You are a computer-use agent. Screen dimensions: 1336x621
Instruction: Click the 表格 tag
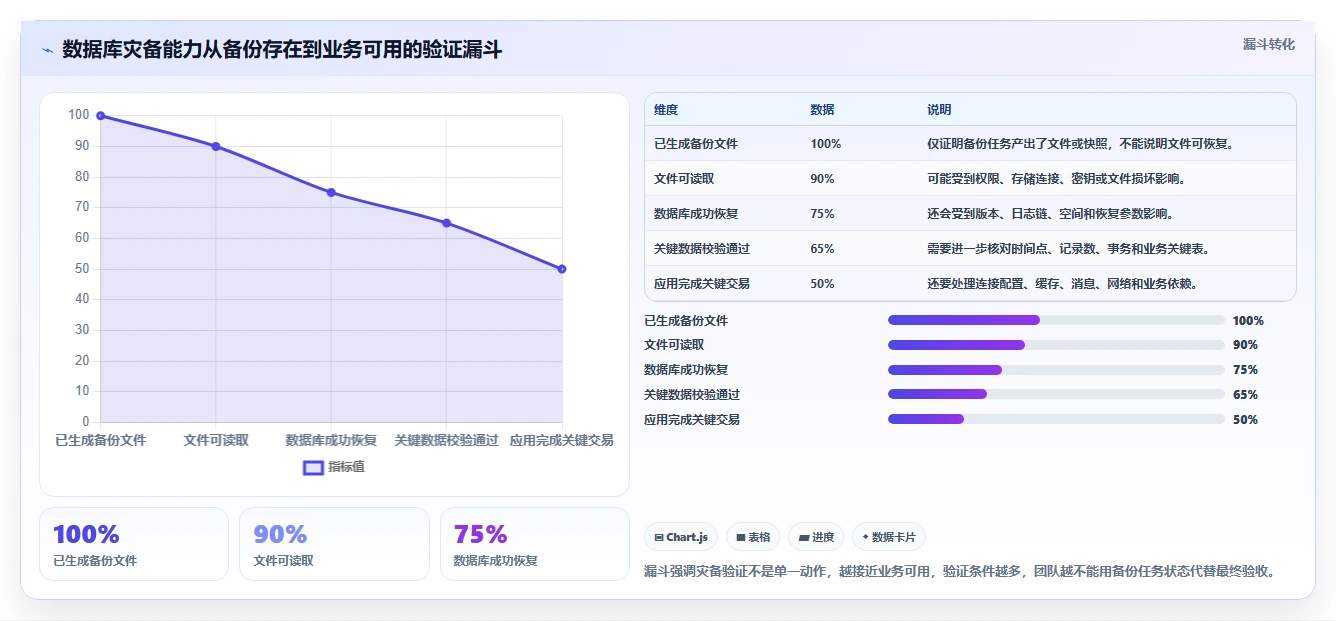point(753,537)
